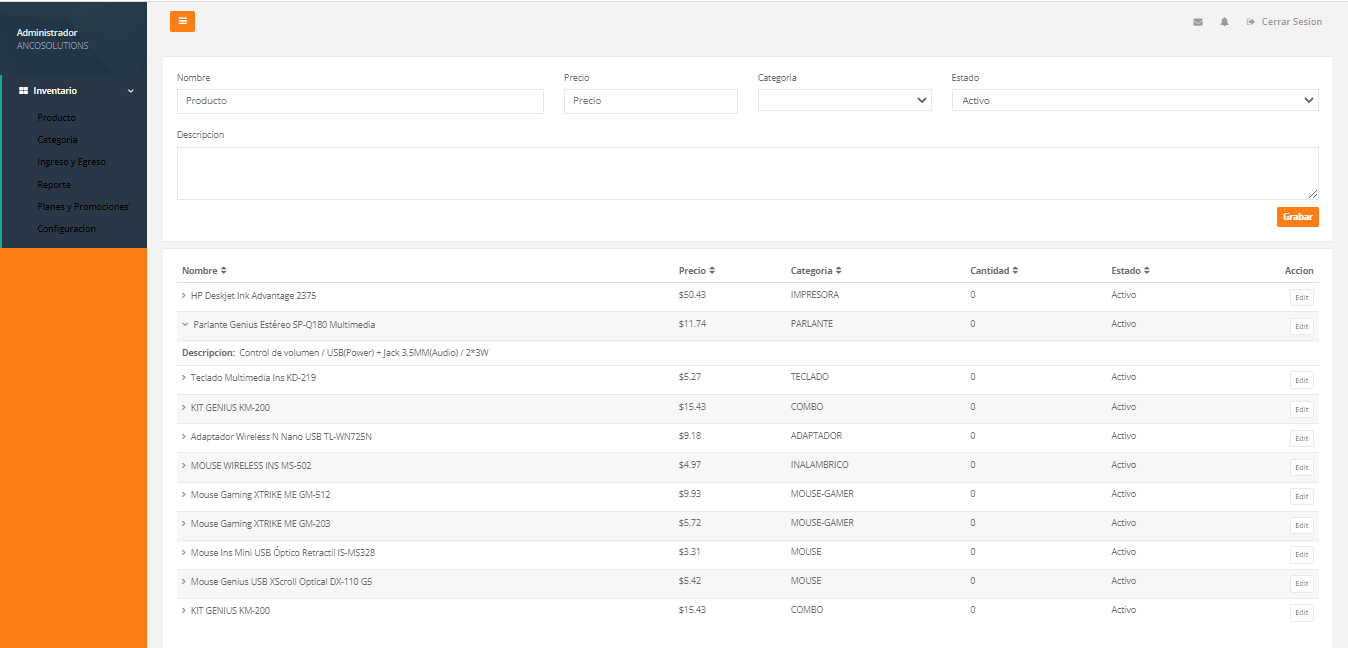The height and width of the screenshot is (648, 1348).
Task: Sort the table by Precio column
Action: 696,271
